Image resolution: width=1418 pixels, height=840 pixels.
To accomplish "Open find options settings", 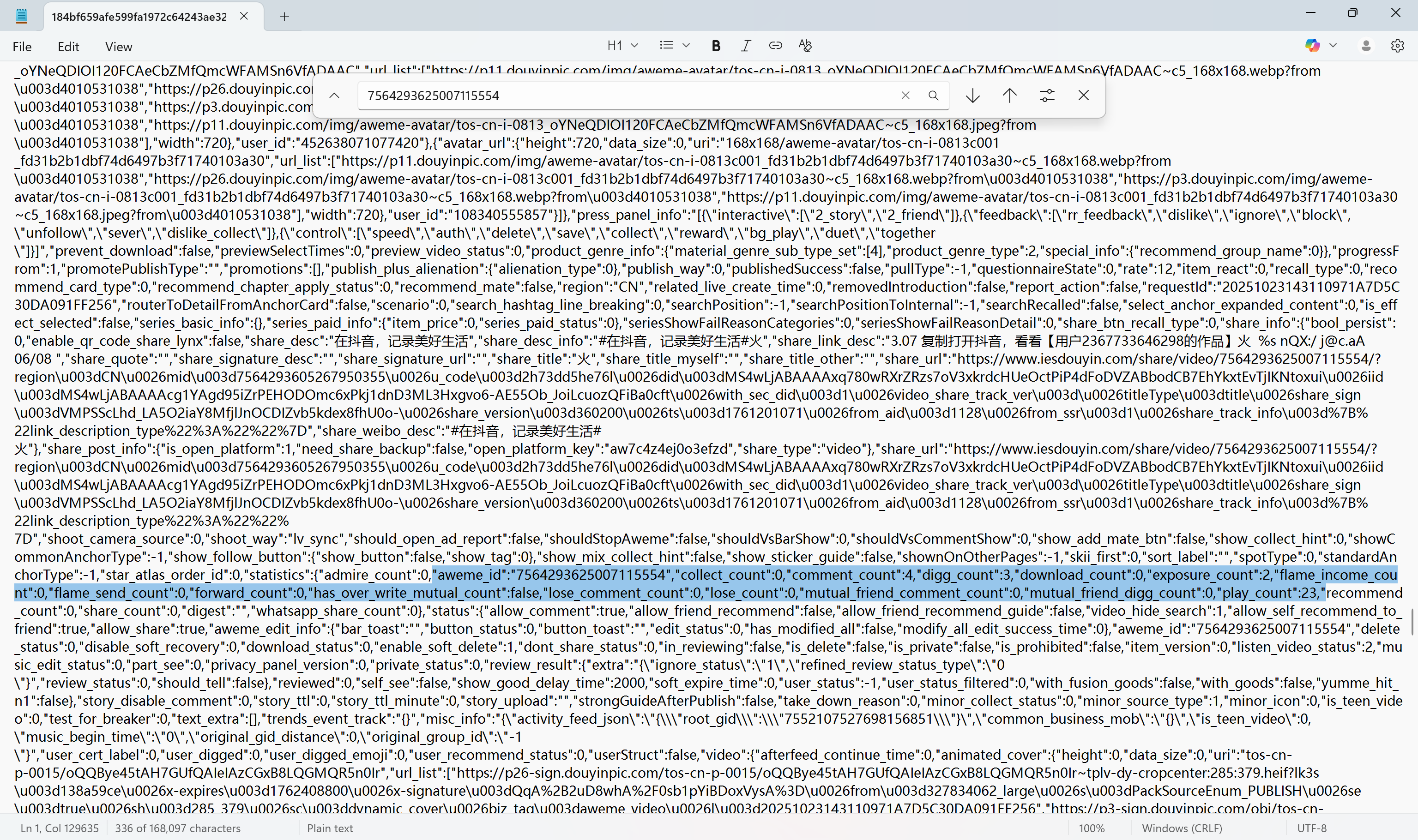I will tap(1046, 95).
